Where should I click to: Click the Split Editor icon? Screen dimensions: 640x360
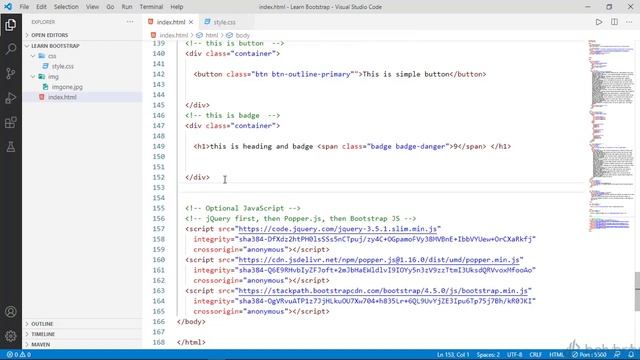coord(614,22)
